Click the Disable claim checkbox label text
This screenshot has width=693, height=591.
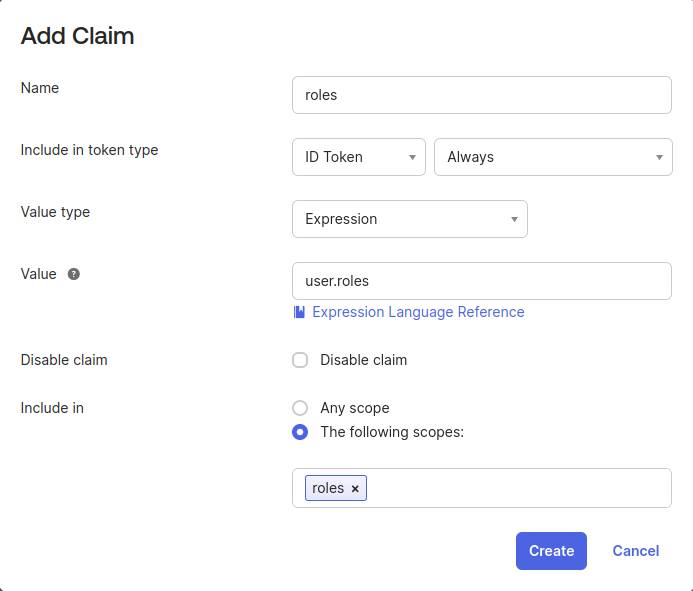tap(363, 360)
